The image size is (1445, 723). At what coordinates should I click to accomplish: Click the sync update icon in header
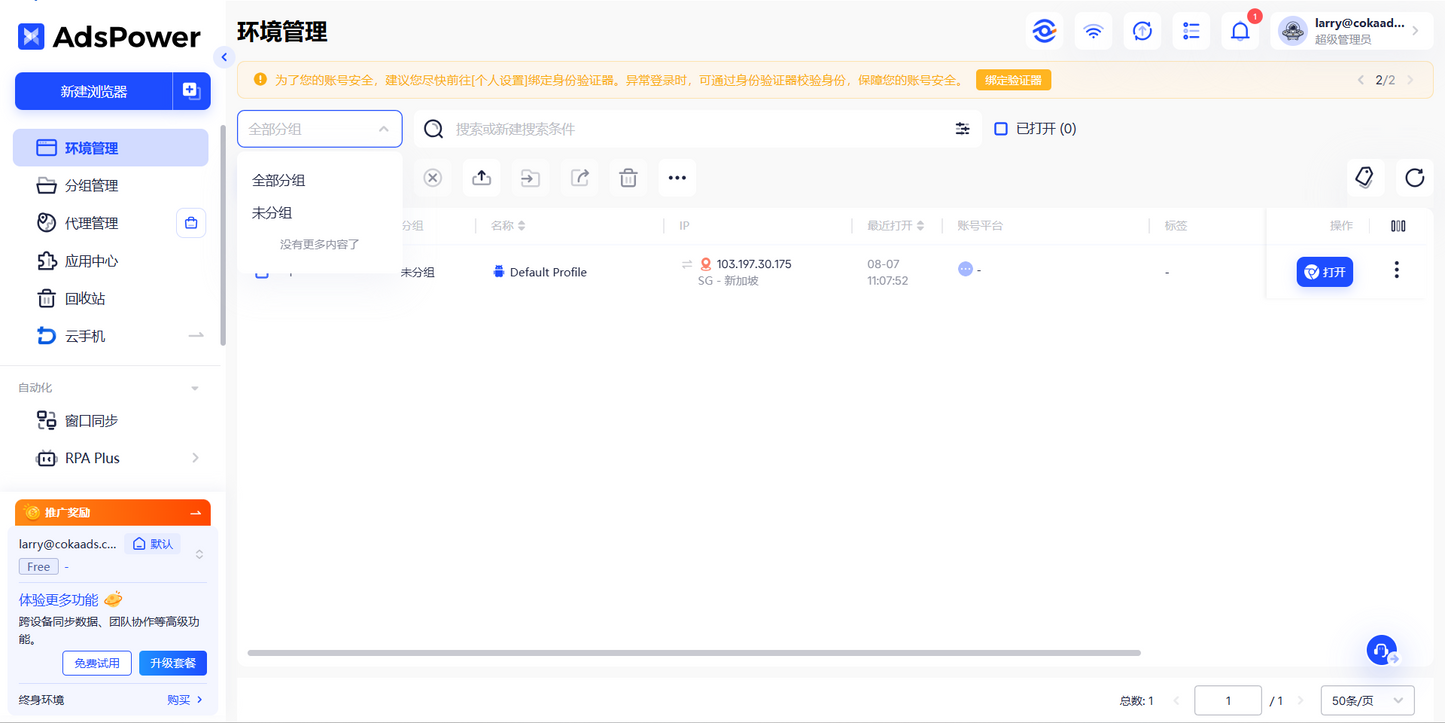pos(1143,31)
